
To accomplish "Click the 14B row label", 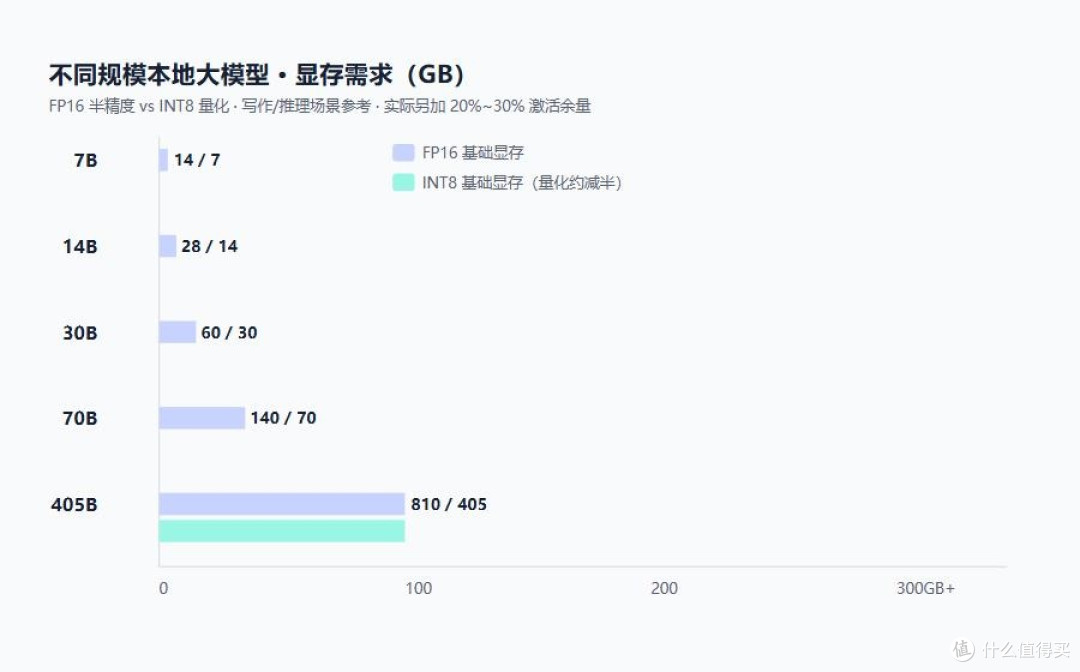I will 80,246.
